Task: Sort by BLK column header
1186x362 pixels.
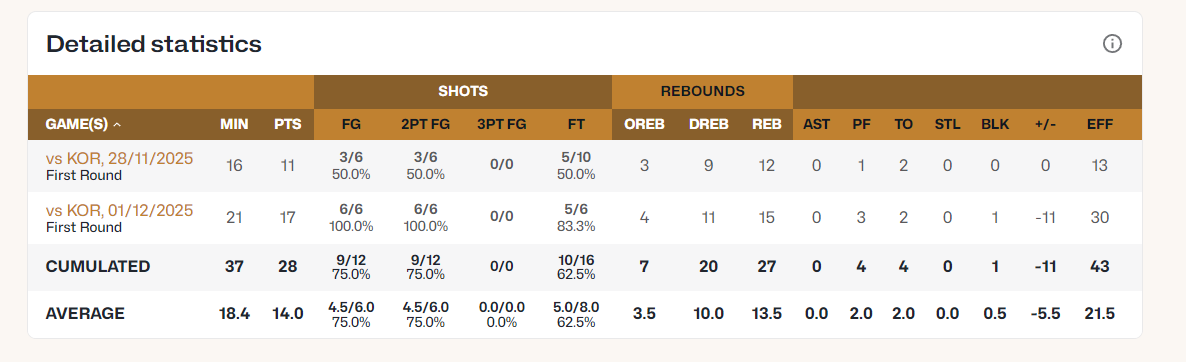Action: coord(995,124)
